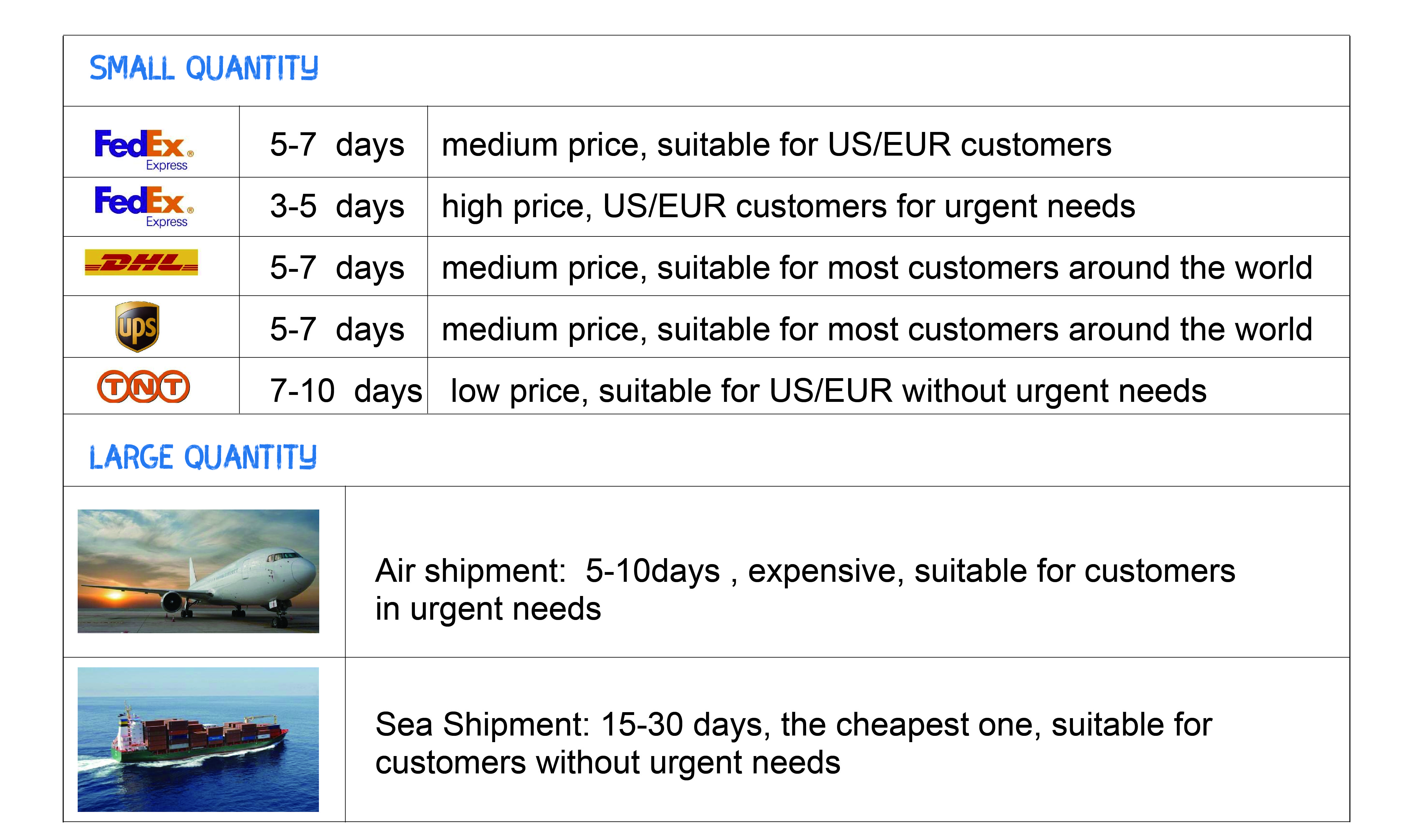Click the low price without urgent needs text
Viewport: 1413px width, 840px height.
828,390
